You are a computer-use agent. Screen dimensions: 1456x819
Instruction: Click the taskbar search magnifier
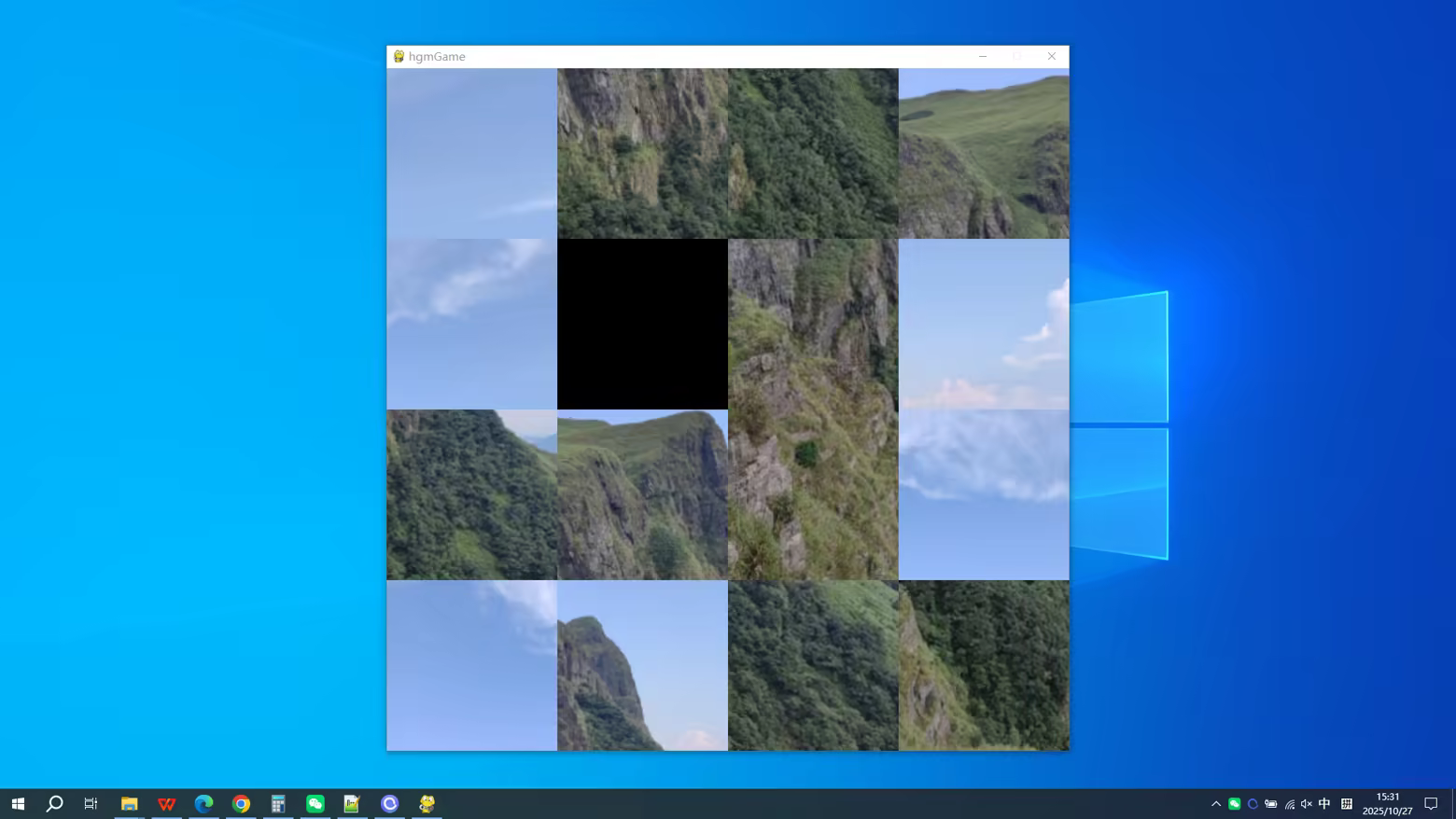tap(54, 803)
